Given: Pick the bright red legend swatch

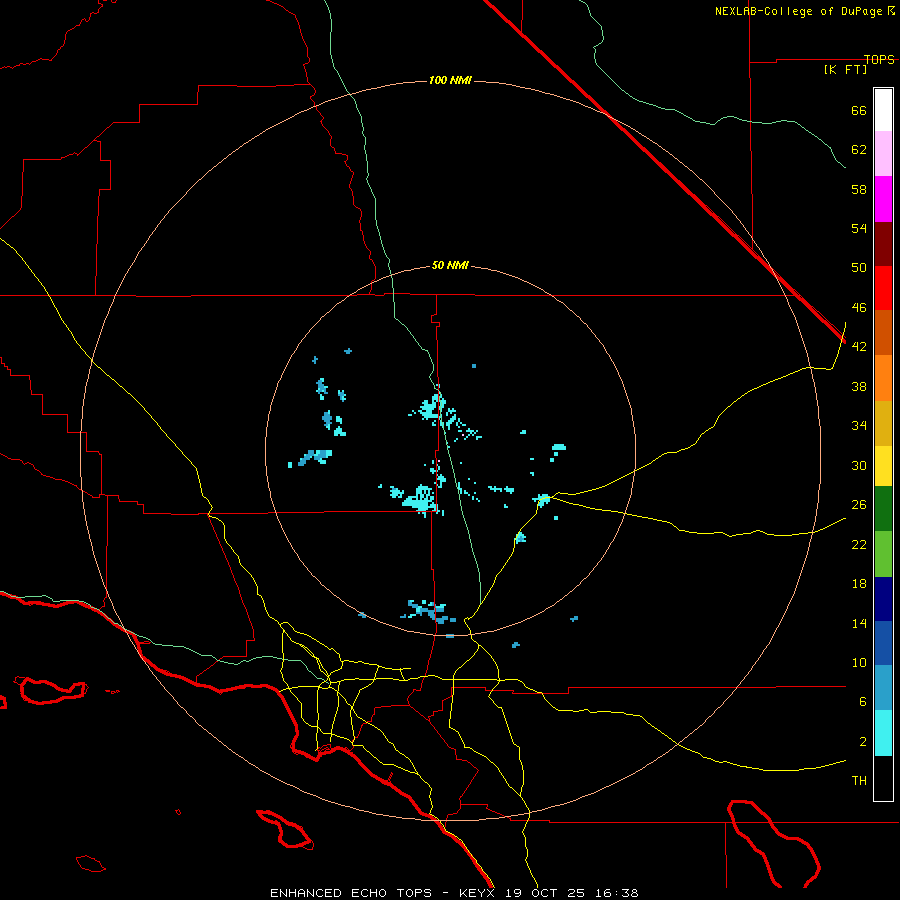Looking at the screenshot, I should (x=883, y=288).
